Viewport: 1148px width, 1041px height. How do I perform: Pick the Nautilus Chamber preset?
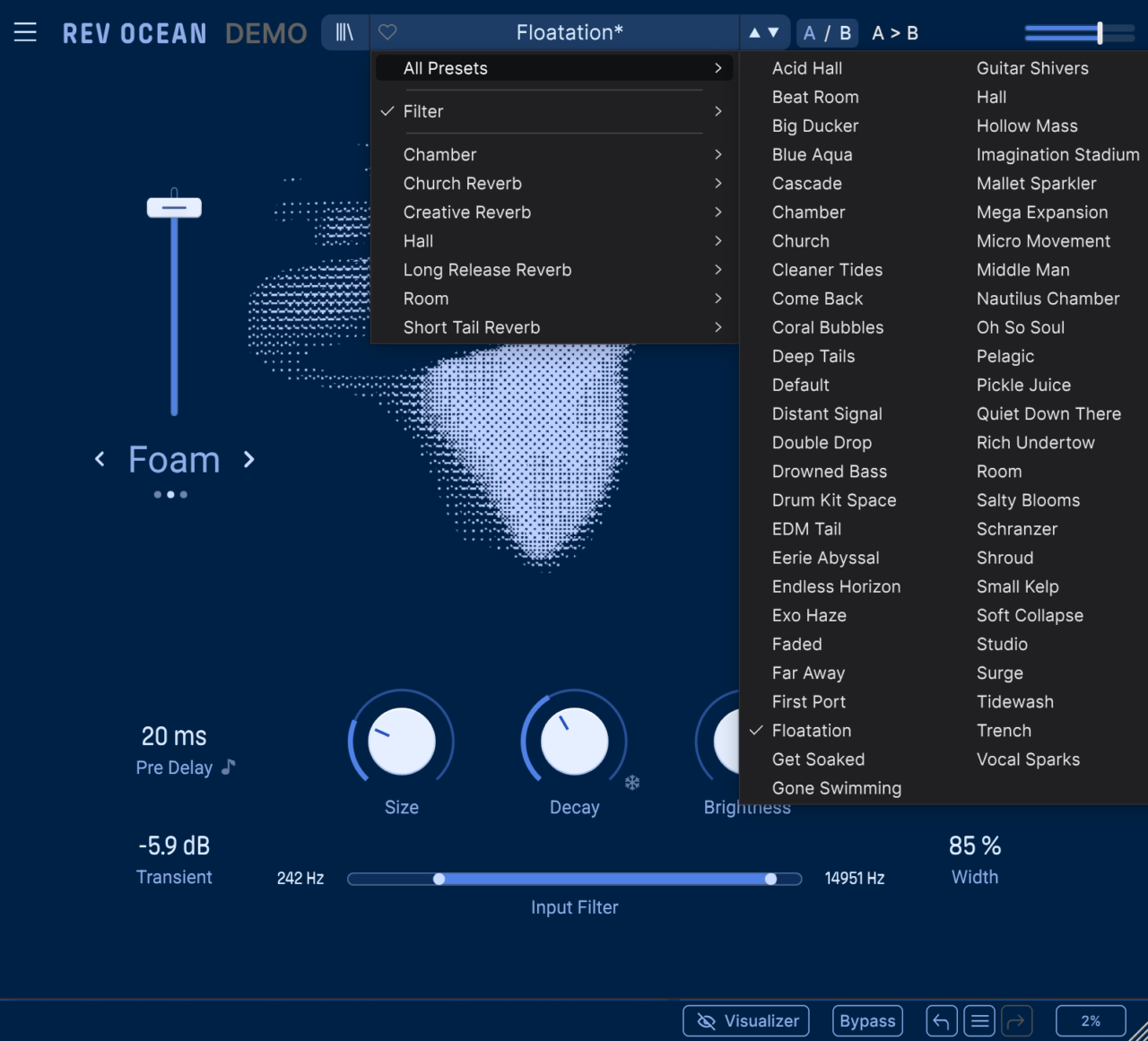1048,299
